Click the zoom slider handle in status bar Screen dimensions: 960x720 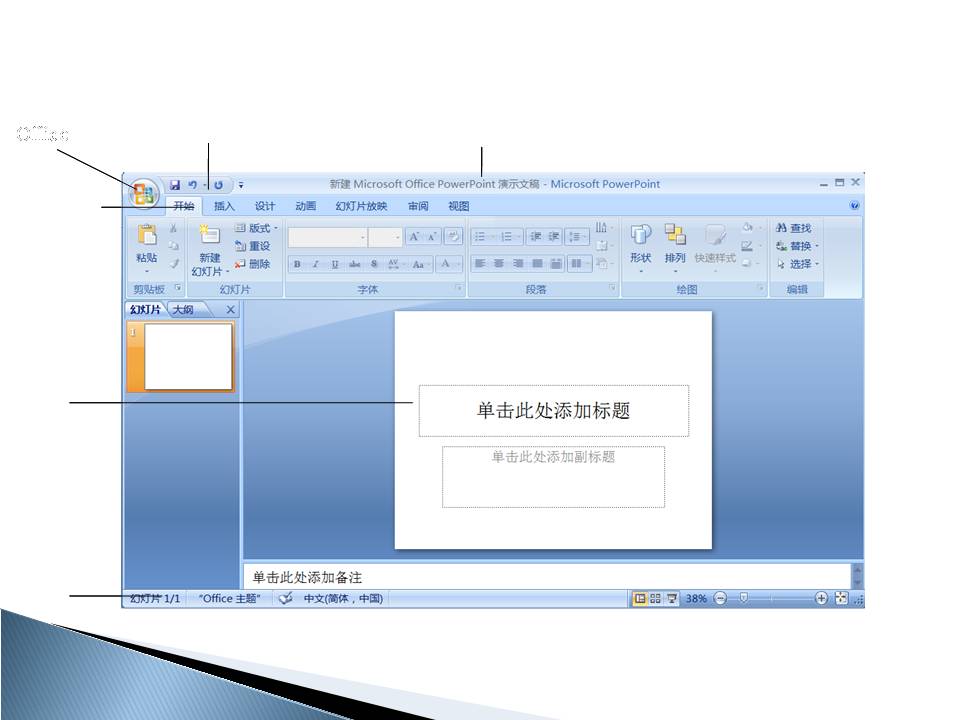point(743,598)
